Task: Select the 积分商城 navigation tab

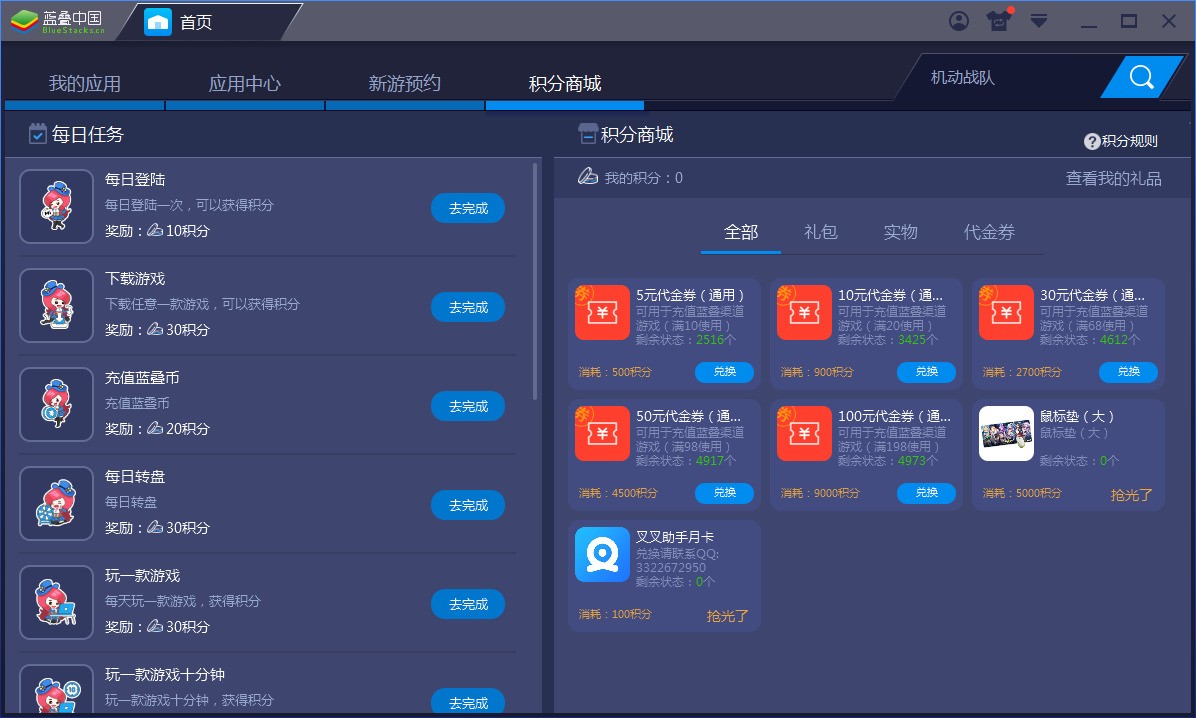Action: [x=565, y=83]
